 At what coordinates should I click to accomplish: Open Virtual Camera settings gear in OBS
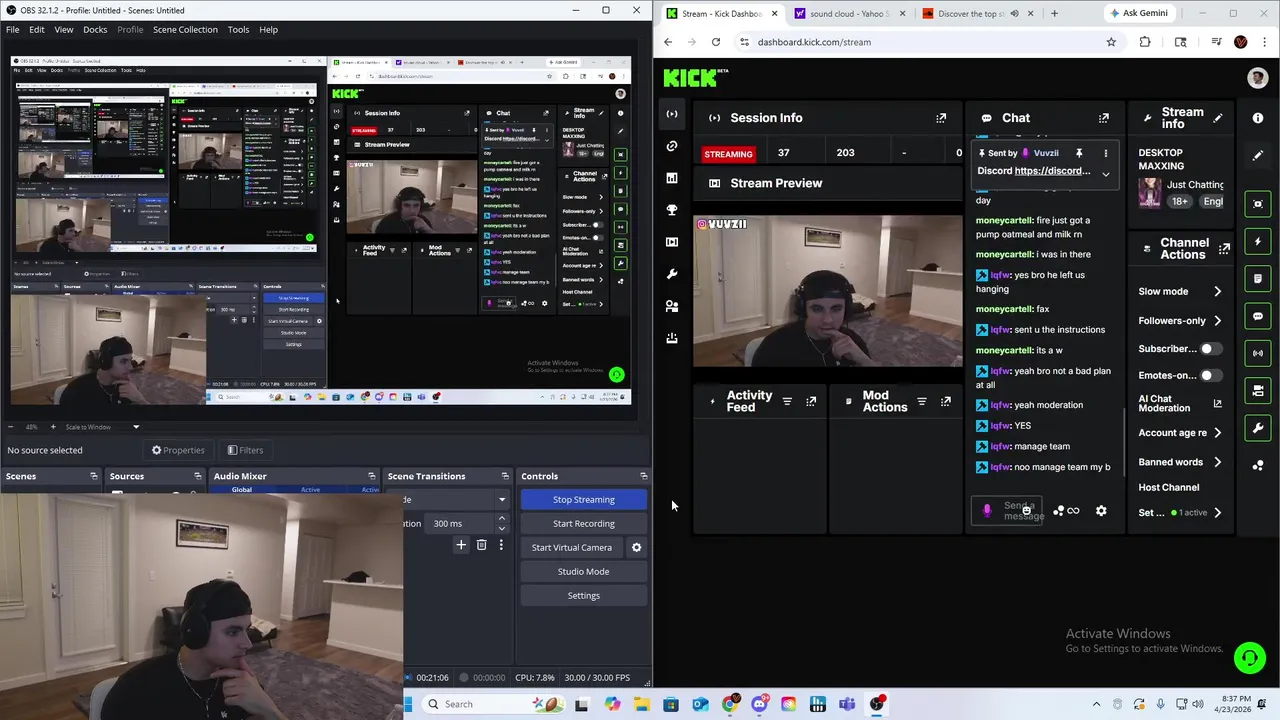tap(636, 548)
